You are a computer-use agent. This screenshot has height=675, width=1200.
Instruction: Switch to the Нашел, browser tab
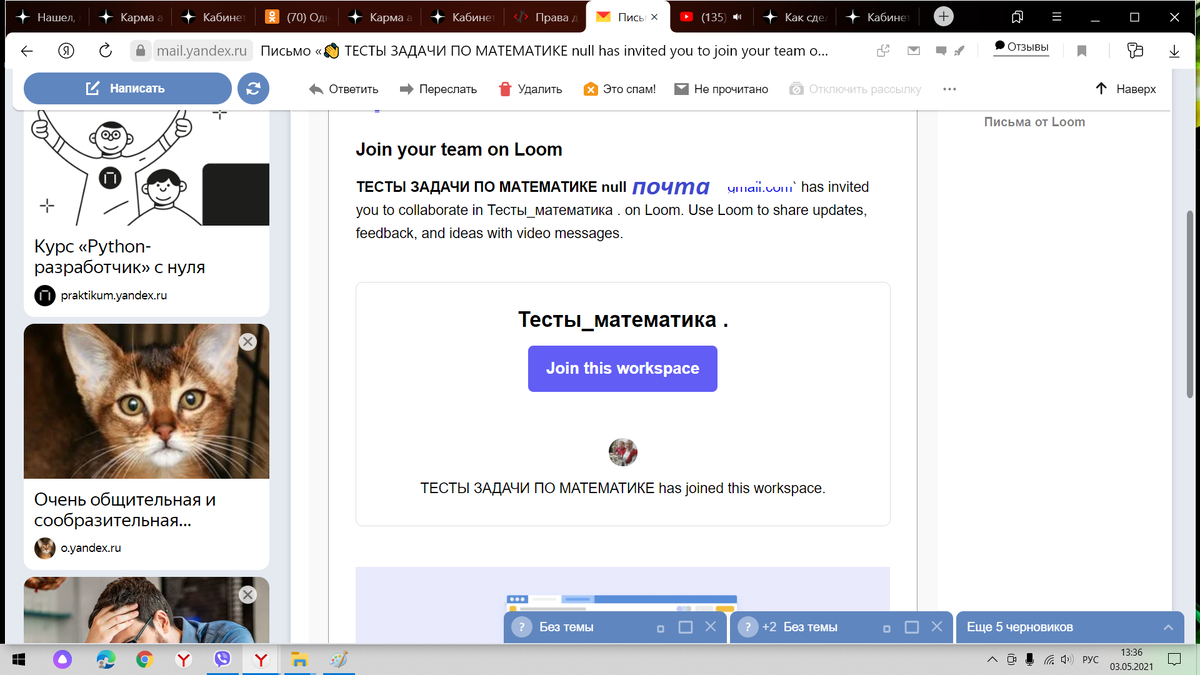point(47,17)
